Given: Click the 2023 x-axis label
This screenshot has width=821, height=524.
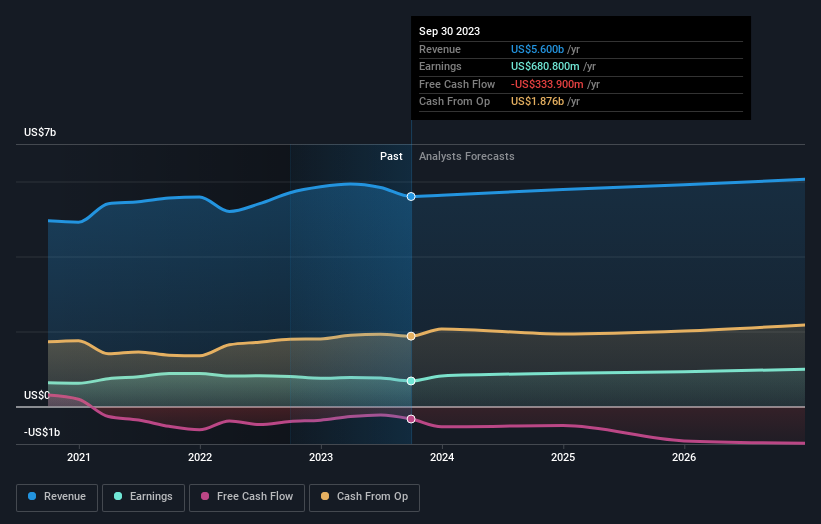Looking at the screenshot, I should (x=321, y=458).
